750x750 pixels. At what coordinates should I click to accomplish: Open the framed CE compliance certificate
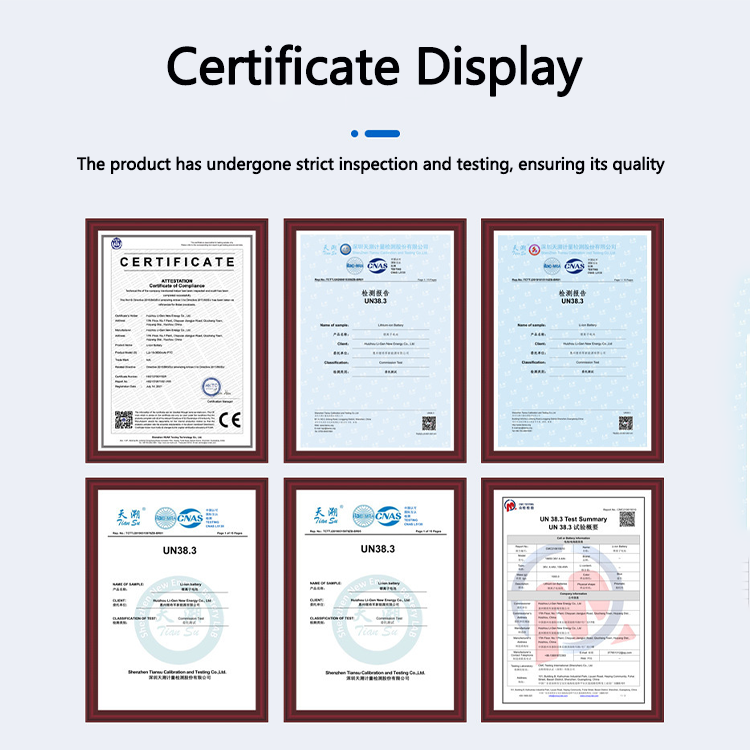(176, 341)
